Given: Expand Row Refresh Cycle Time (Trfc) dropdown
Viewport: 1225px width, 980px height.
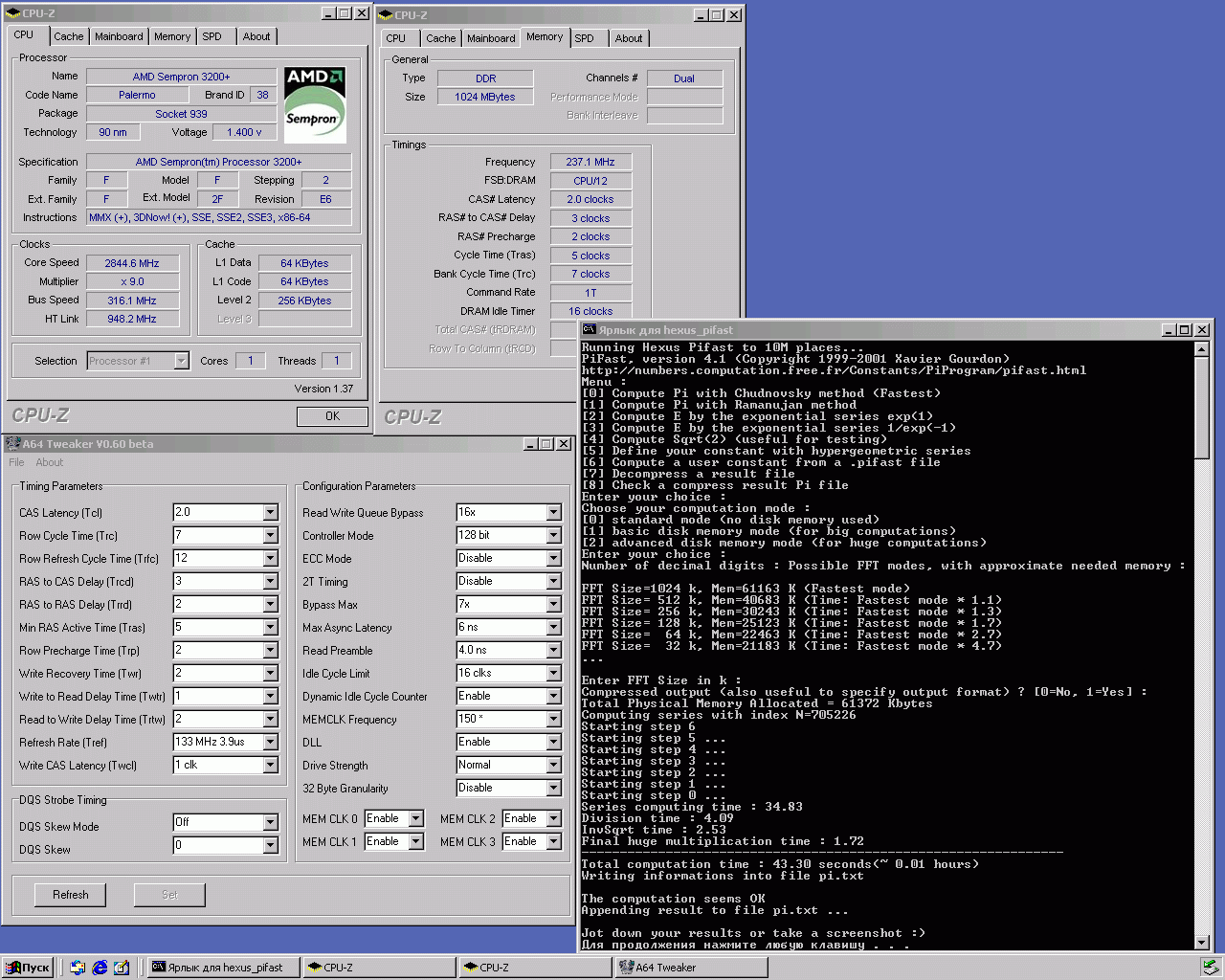Looking at the screenshot, I should coord(271,559).
